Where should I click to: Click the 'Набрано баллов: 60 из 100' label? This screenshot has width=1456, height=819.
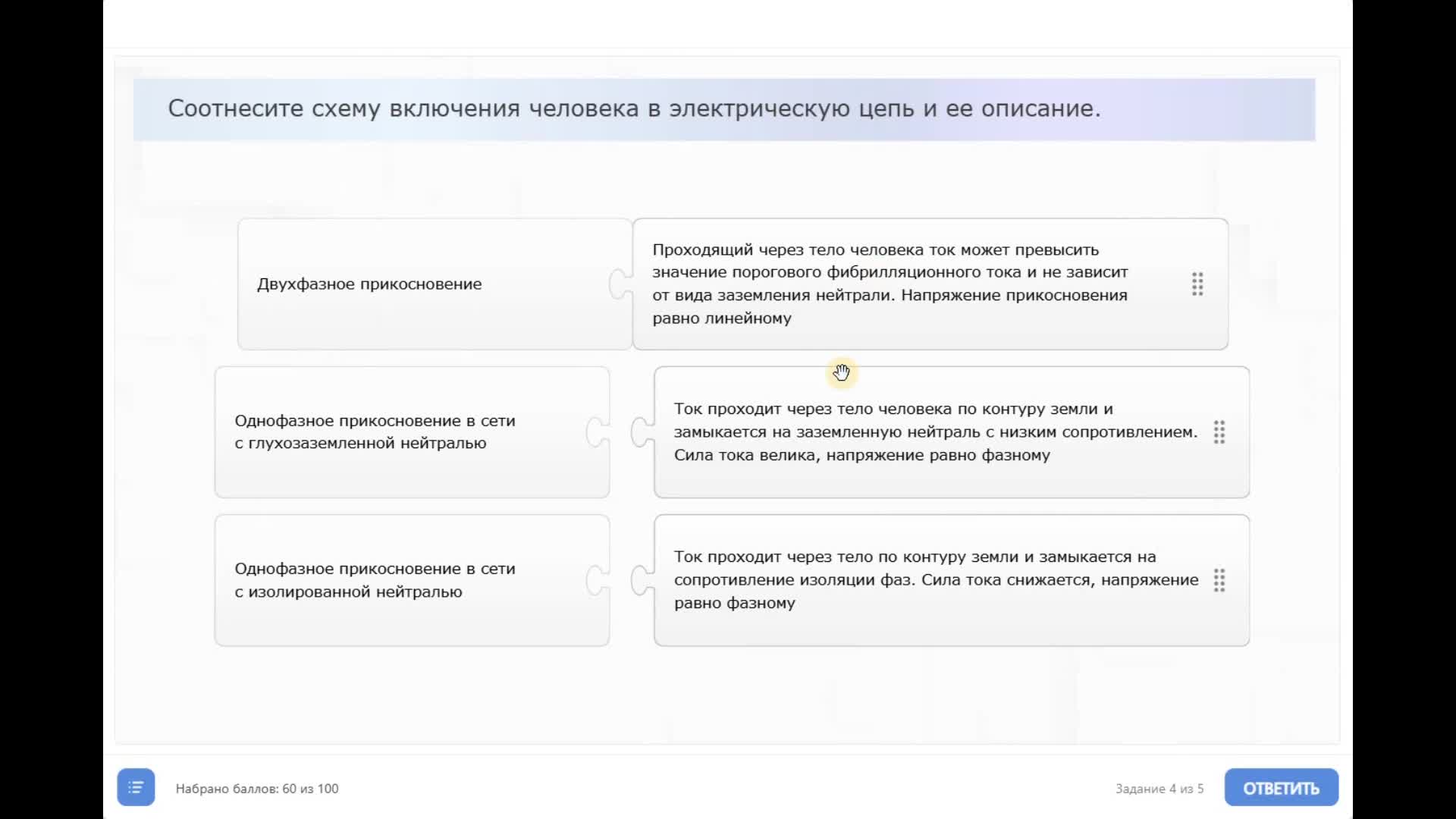click(x=257, y=789)
